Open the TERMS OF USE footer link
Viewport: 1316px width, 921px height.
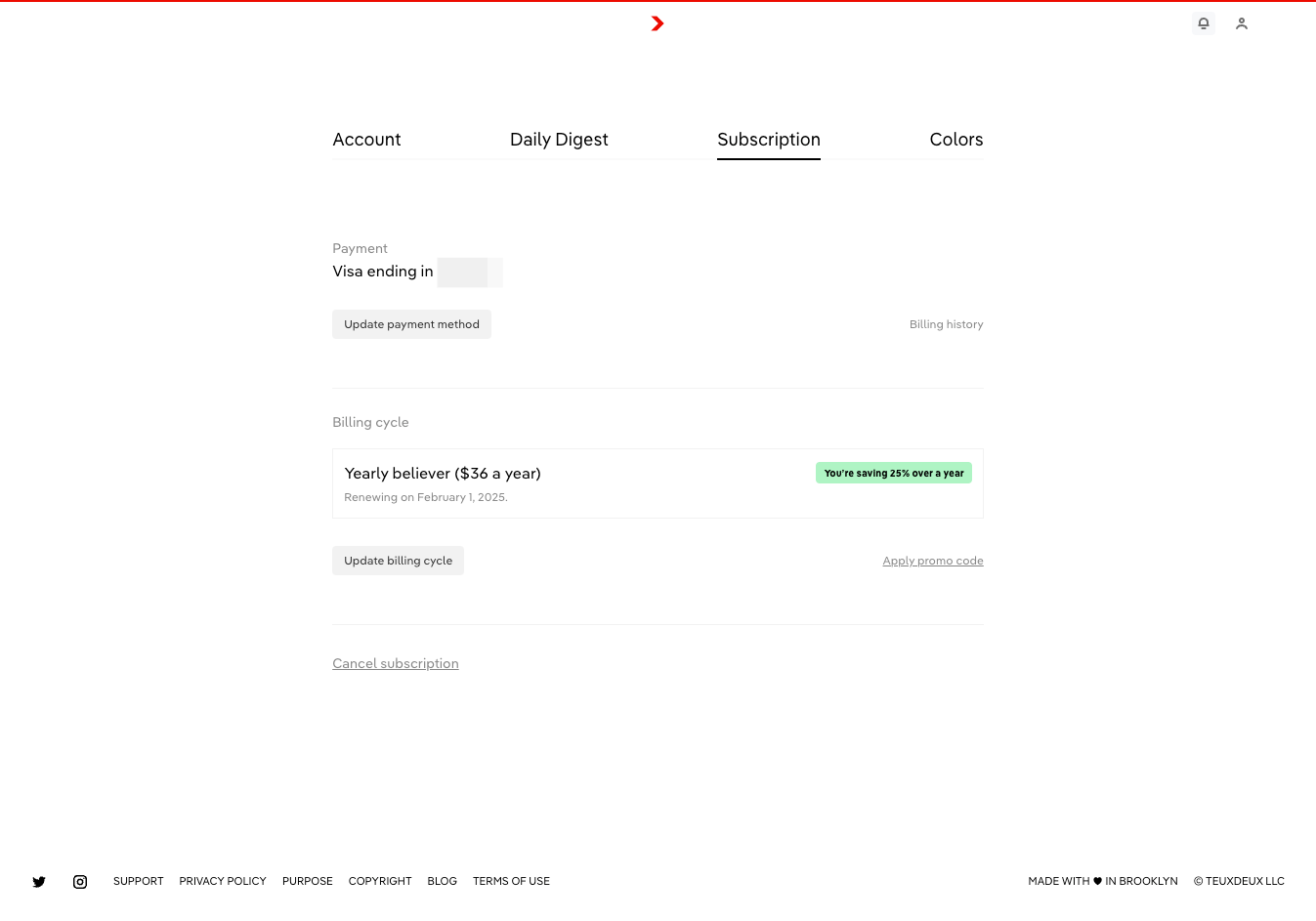(511, 881)
